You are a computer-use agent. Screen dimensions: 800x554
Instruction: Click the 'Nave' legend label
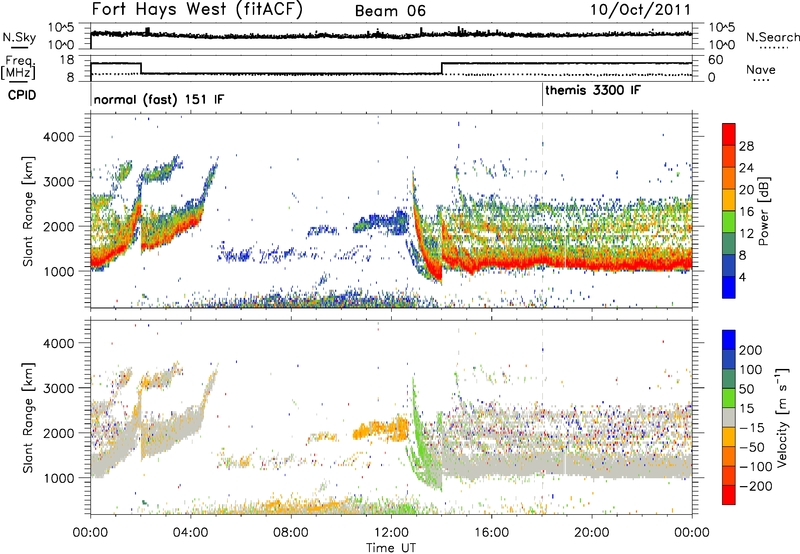761,70
